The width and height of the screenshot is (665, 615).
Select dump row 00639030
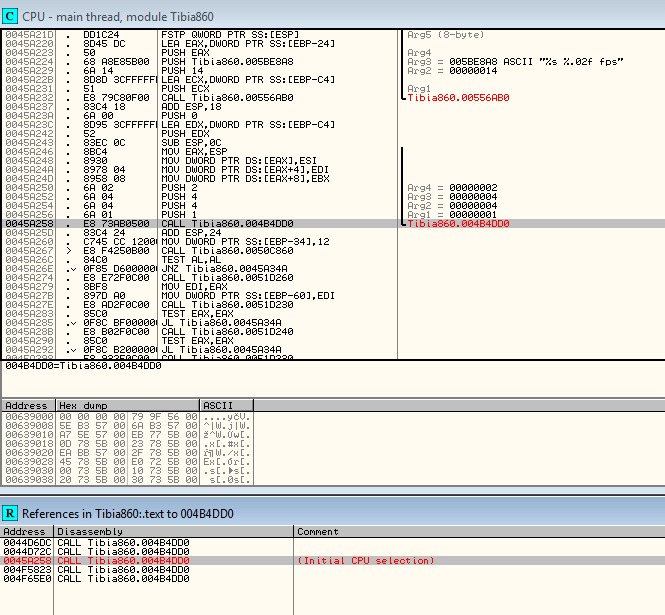[127, 470]
